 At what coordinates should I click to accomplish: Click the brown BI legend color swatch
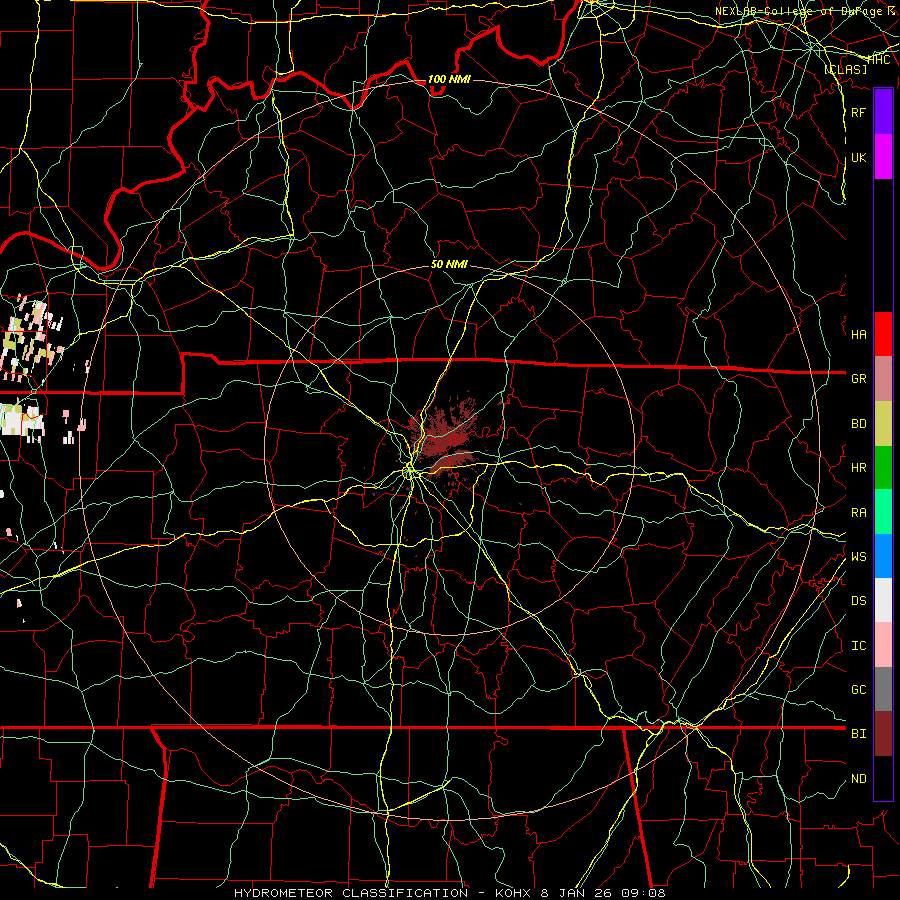point(883,734)
